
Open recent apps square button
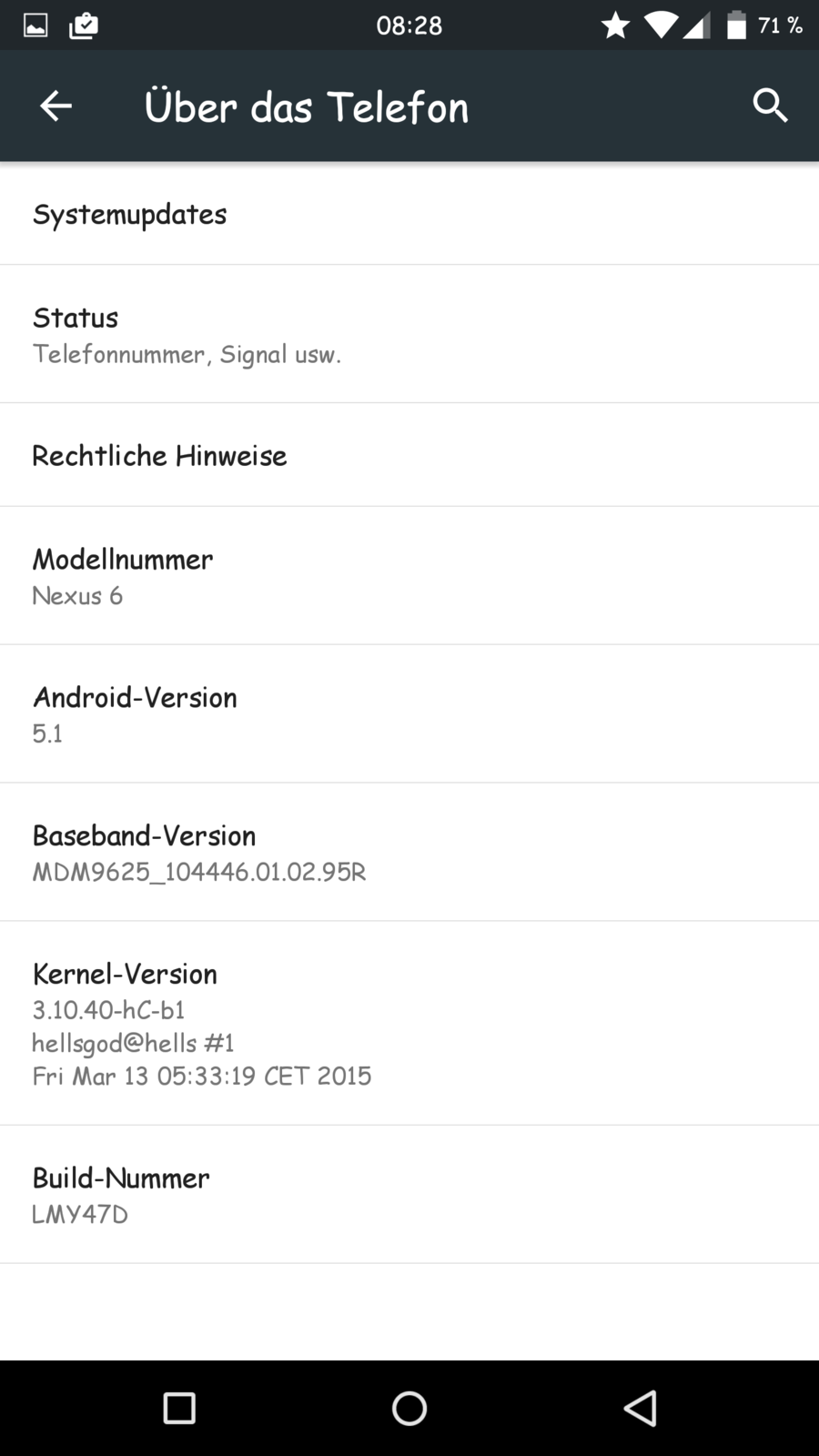[179, 1408]
